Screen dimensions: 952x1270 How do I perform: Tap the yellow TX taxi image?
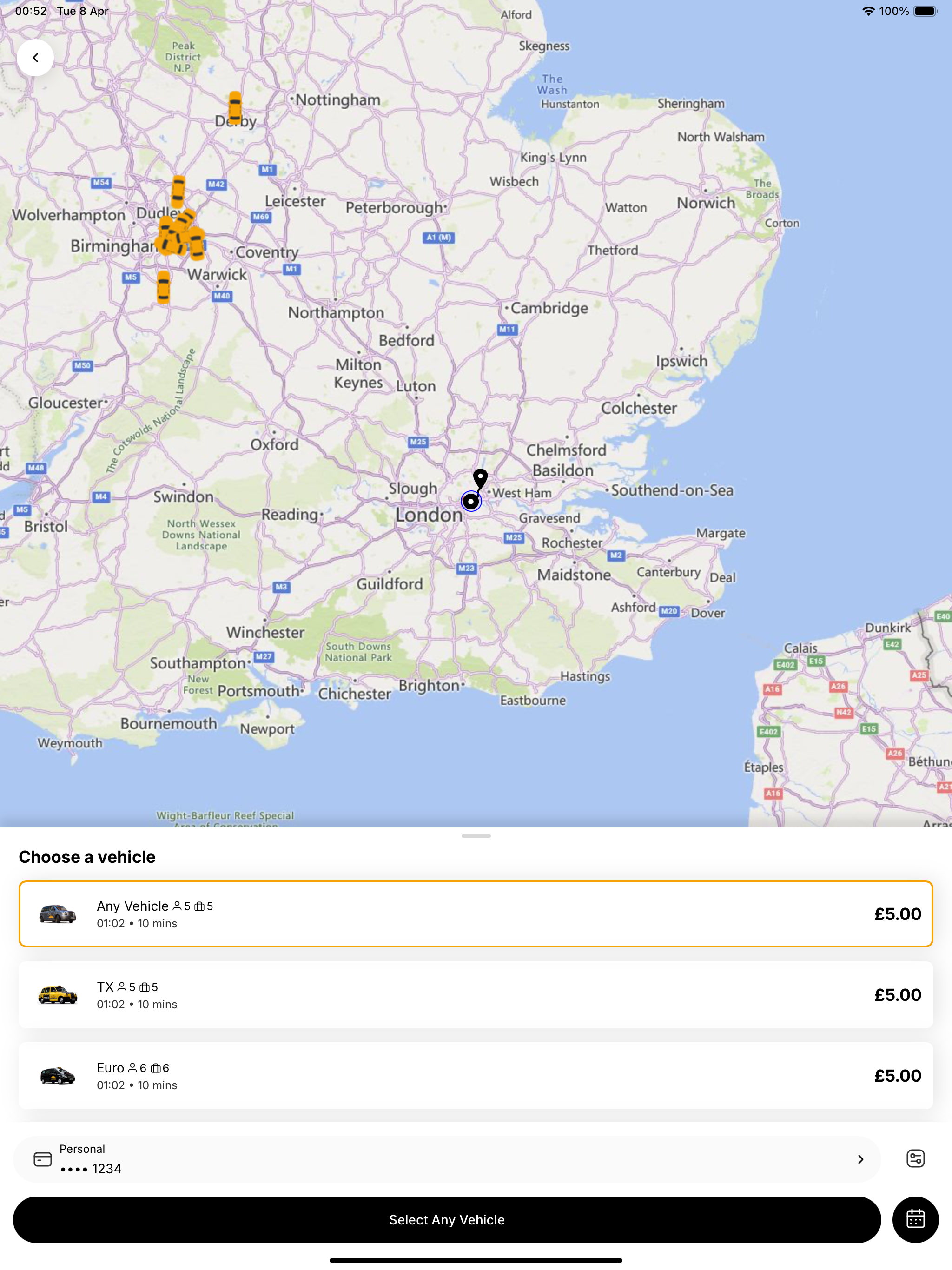pos(58,994)
